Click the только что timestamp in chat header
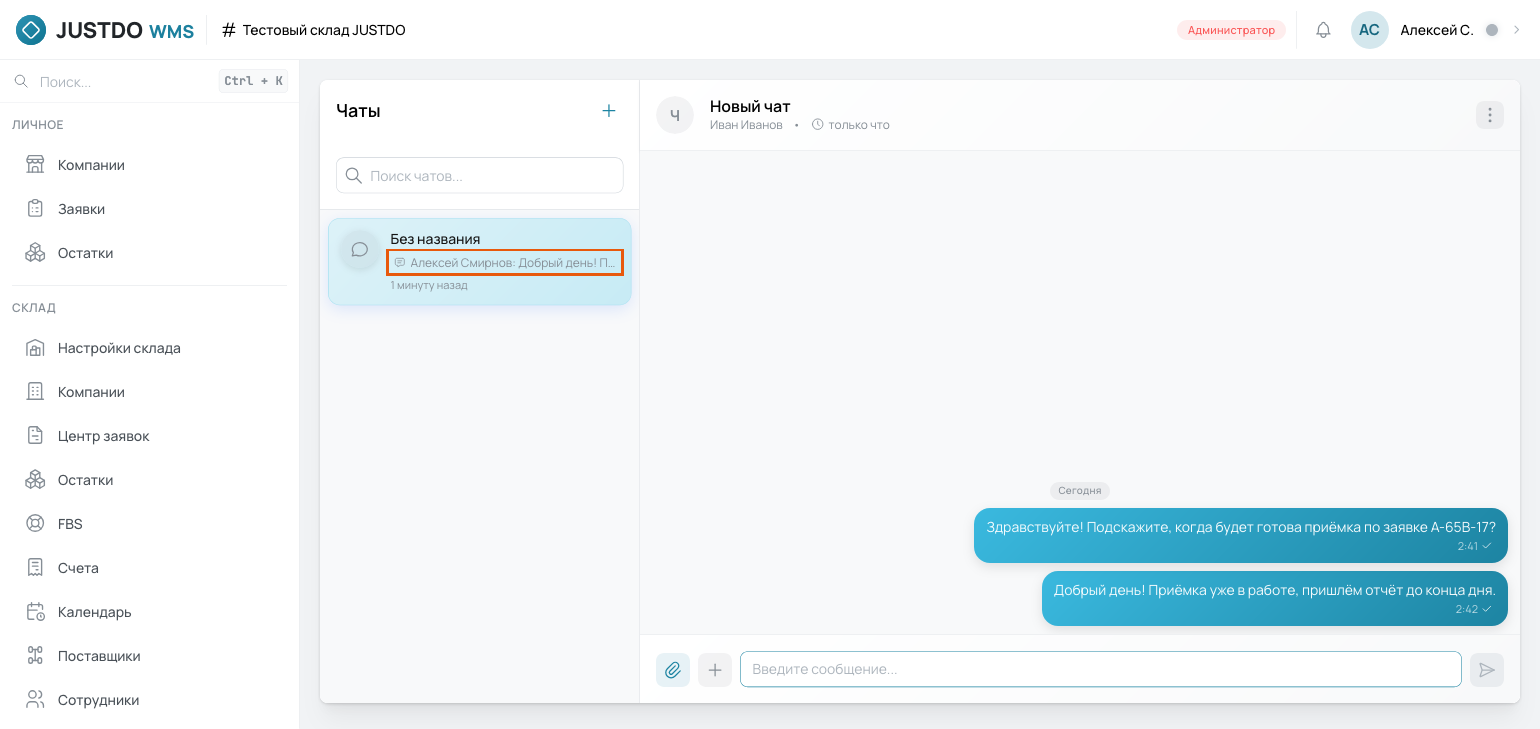This screenshot has width=1540, height=729. tap(859, 125)
